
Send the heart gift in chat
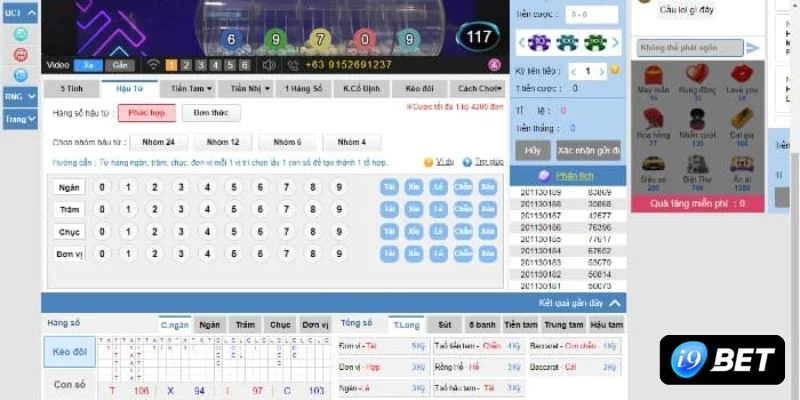click(x=696, y=76)
